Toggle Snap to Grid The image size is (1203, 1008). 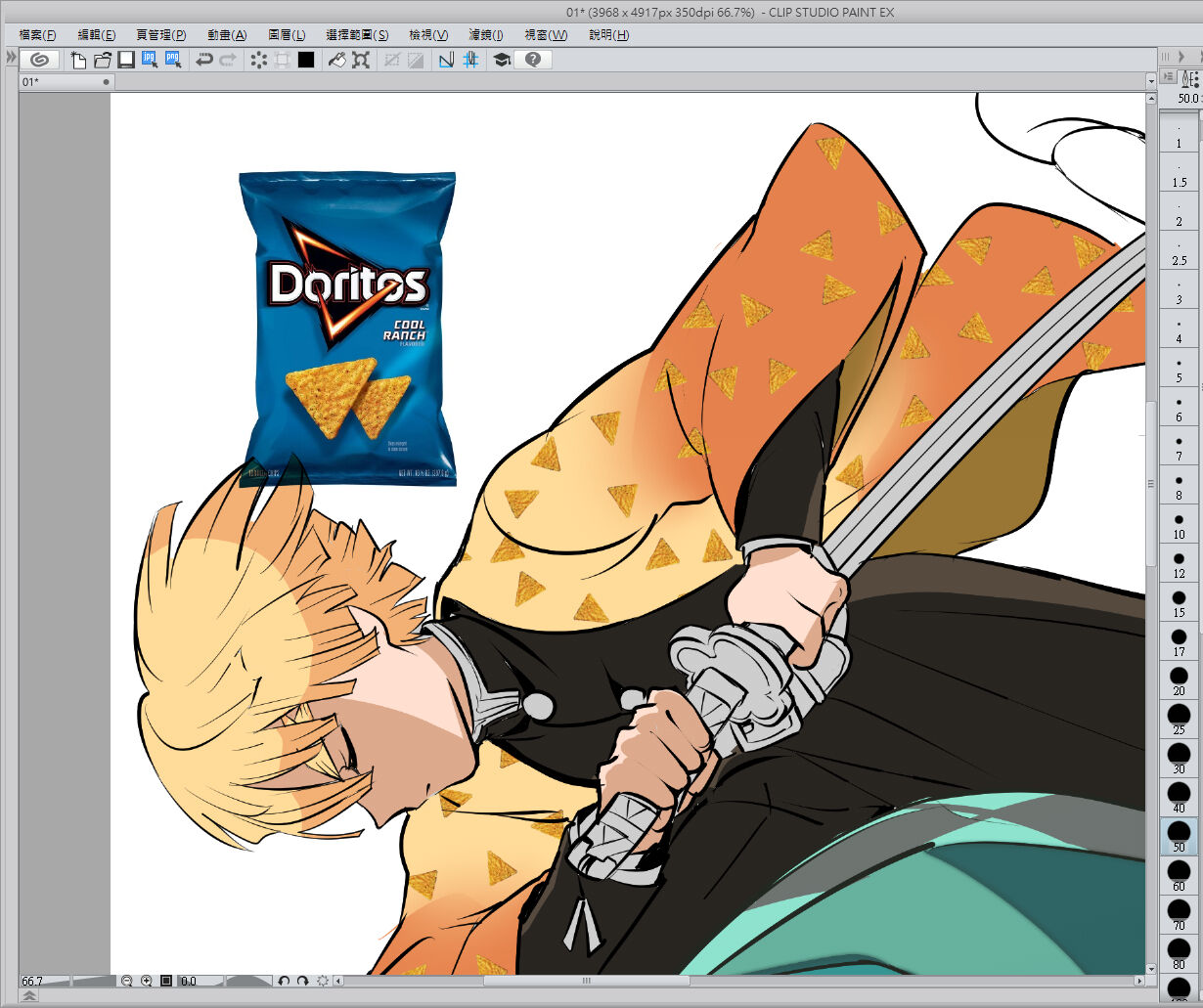click(470, 60)
